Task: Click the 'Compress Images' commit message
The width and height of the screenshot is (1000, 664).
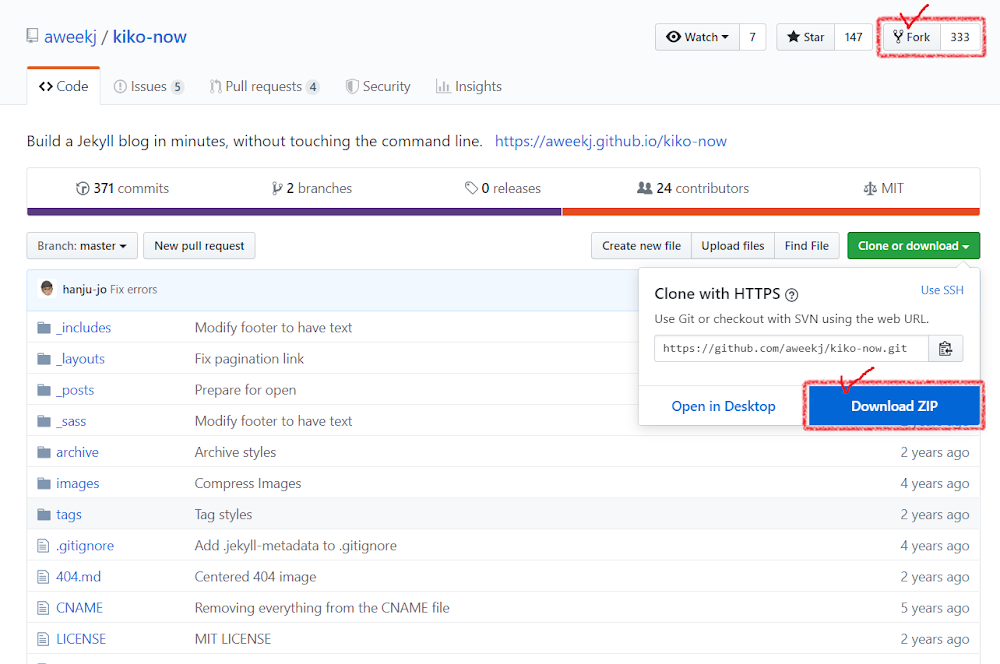Action: tap(248, 483)
